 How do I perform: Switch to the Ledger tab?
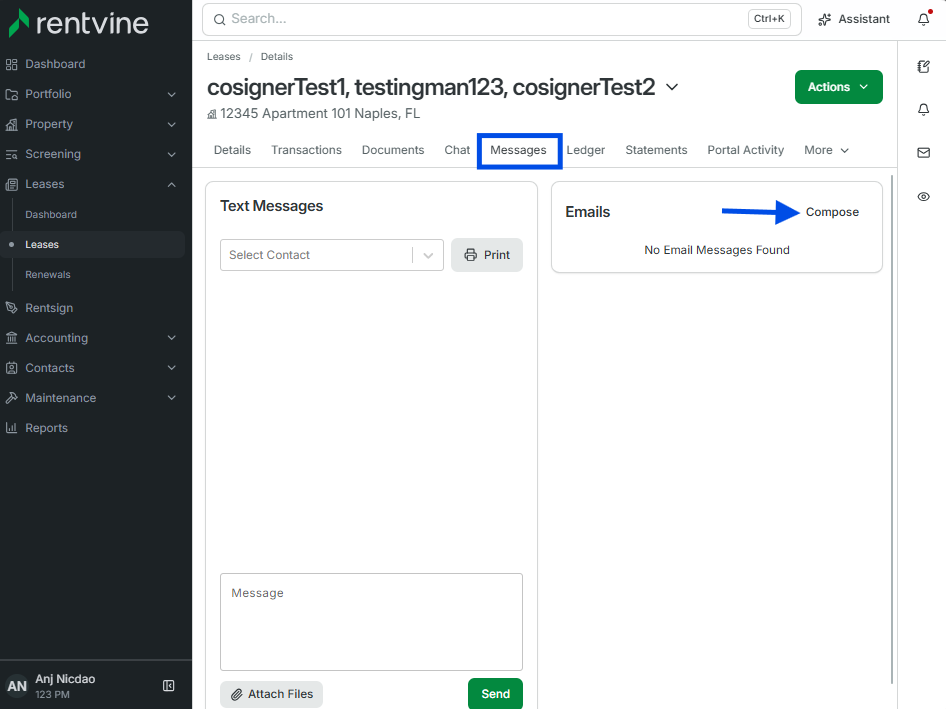tap(585, 150)
